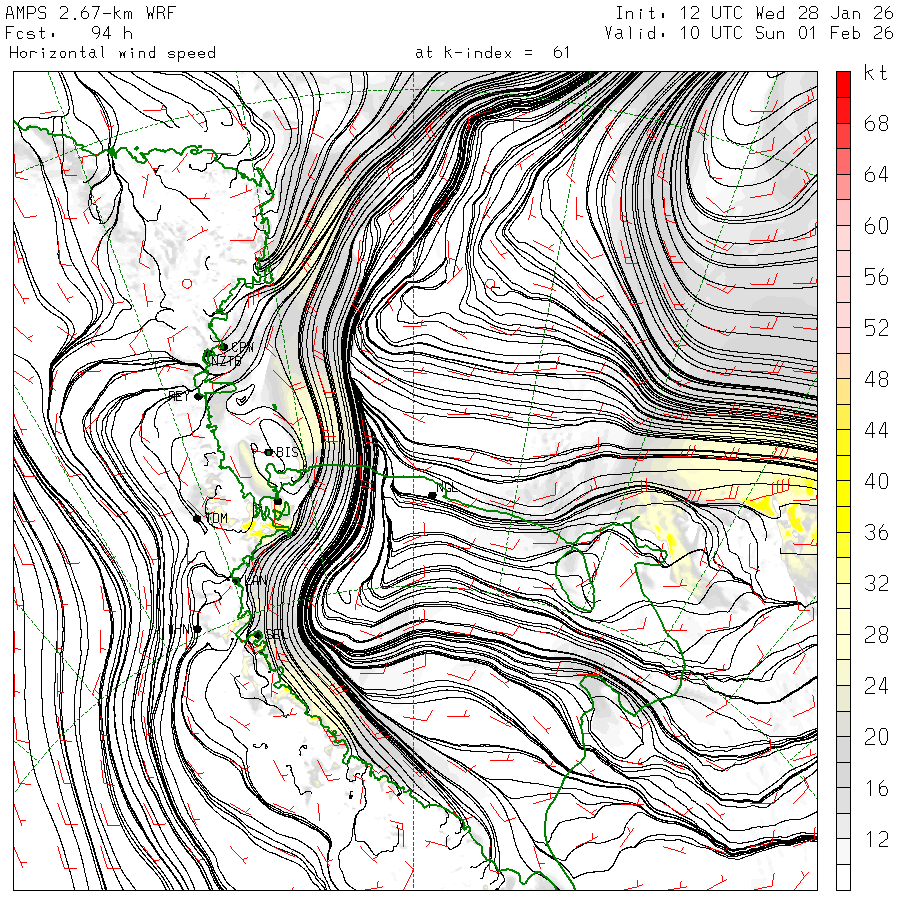
Task: Select the NZTB station label
Action: click(226, 361)
